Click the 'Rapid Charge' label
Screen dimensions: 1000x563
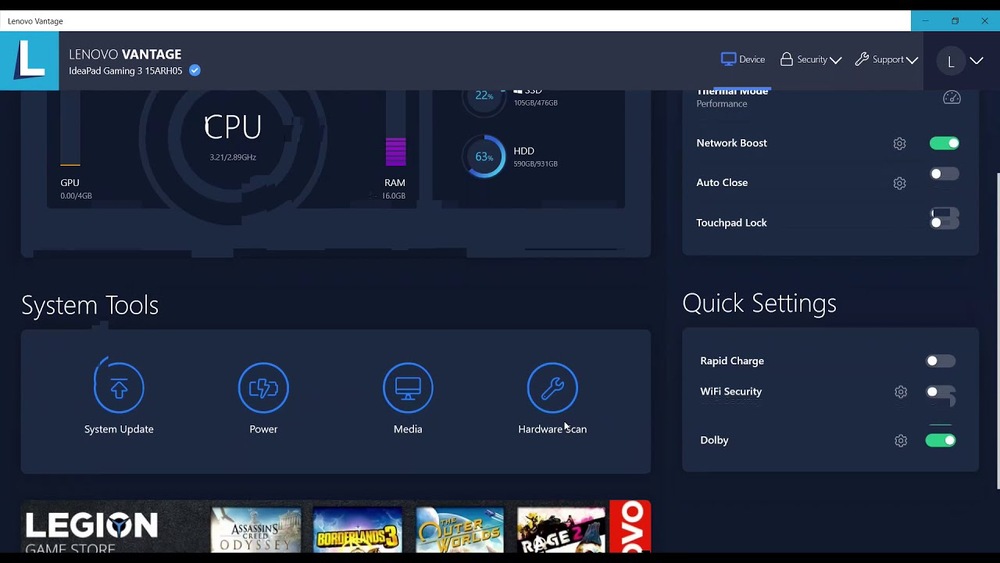click(x=732, y=361)
